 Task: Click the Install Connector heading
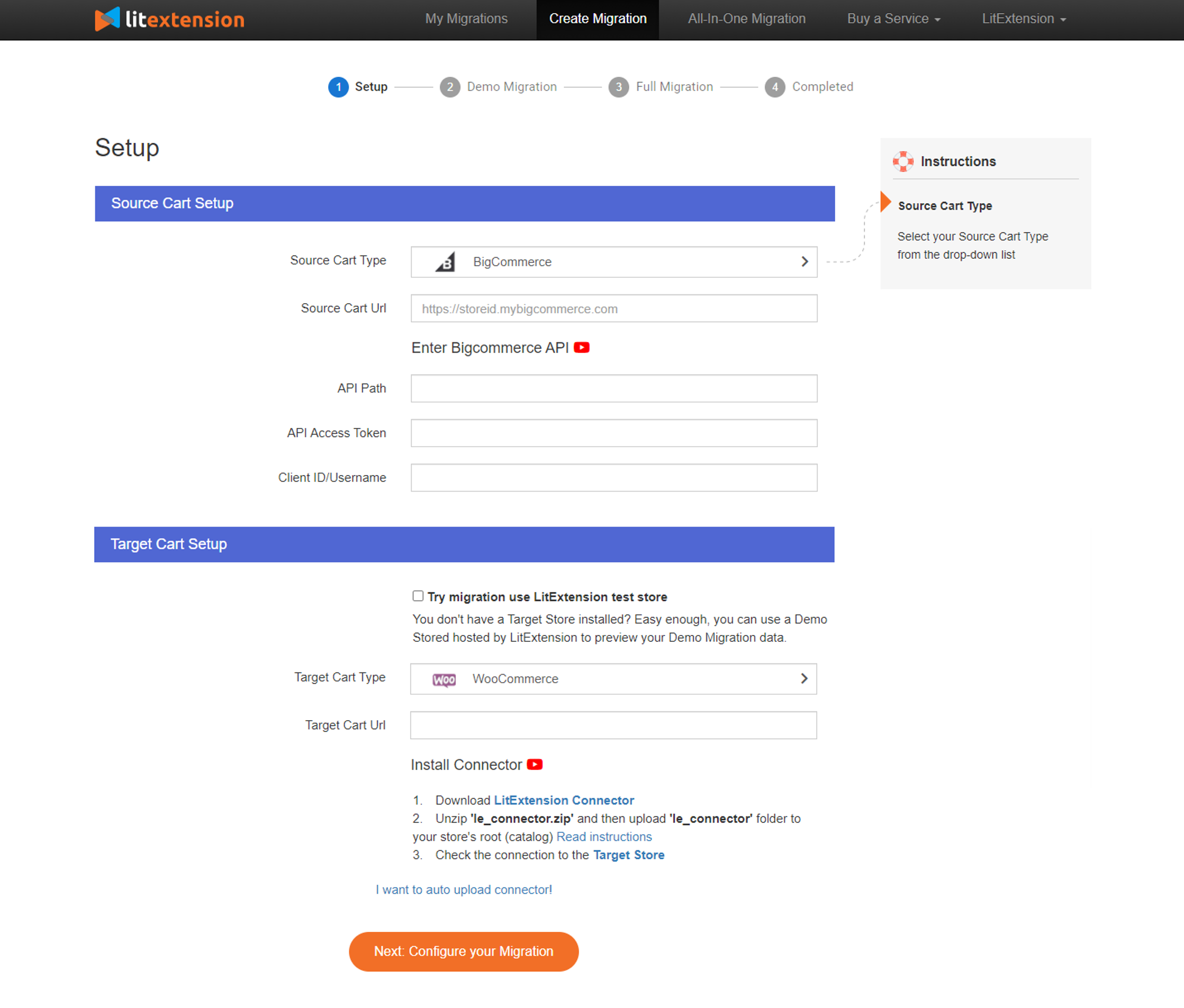[x=466, y=765]
